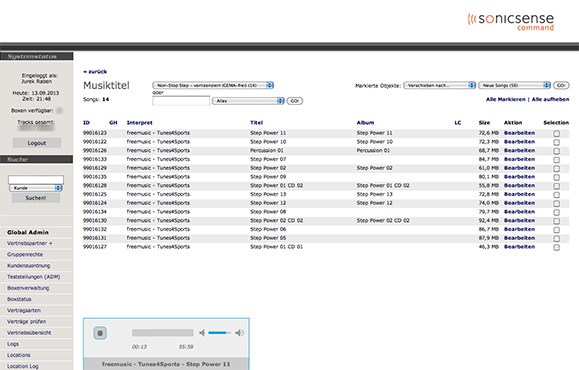Click the Logout button
The width and height of the screenshot is (579, 370).
[x=37, y=143]
